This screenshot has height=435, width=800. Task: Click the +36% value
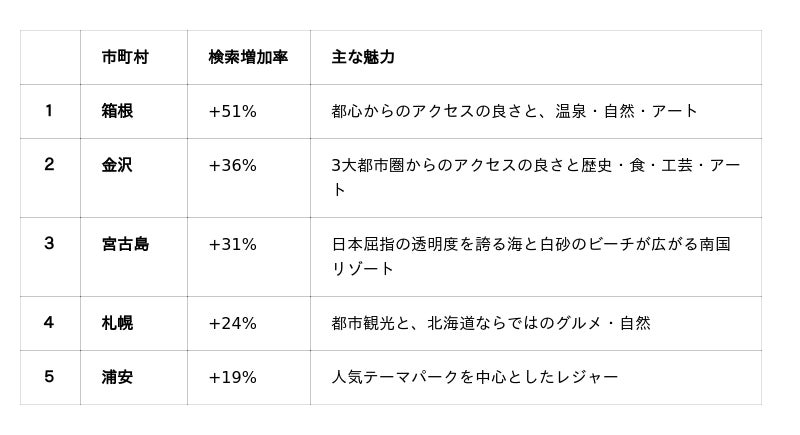[233, 166]
